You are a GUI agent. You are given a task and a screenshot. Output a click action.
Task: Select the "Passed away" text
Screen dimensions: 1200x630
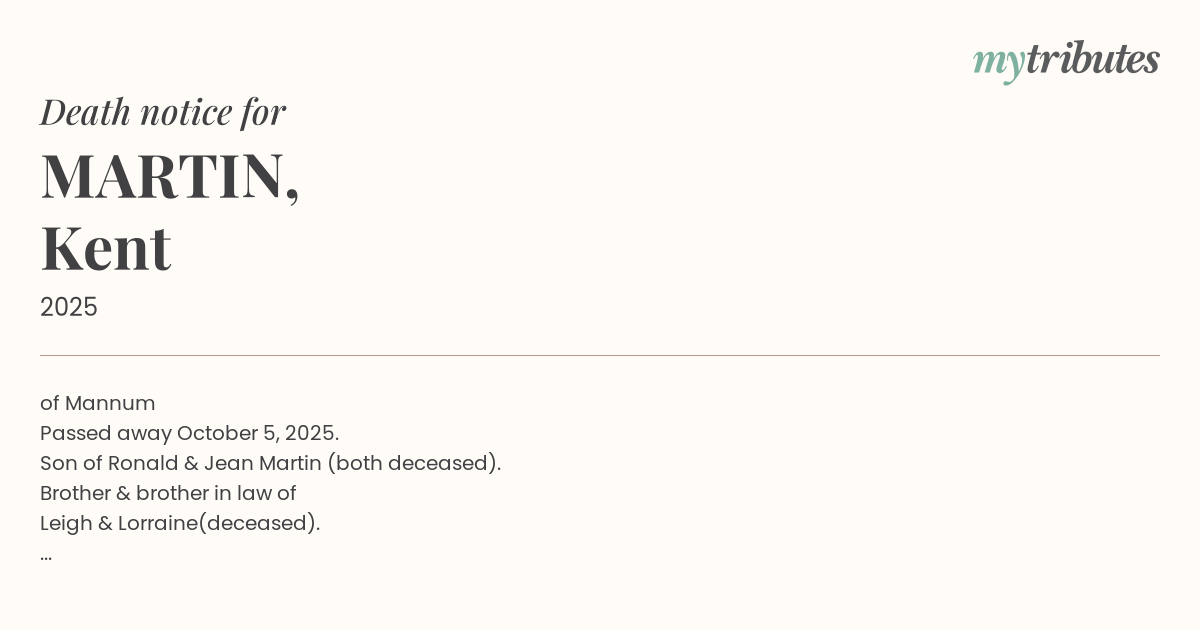[x=105, y=433]
